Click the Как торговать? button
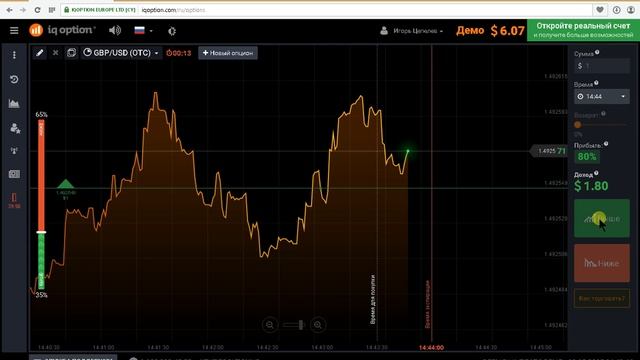640x360 pixels. pyautogui.click(x=602, y=299)
